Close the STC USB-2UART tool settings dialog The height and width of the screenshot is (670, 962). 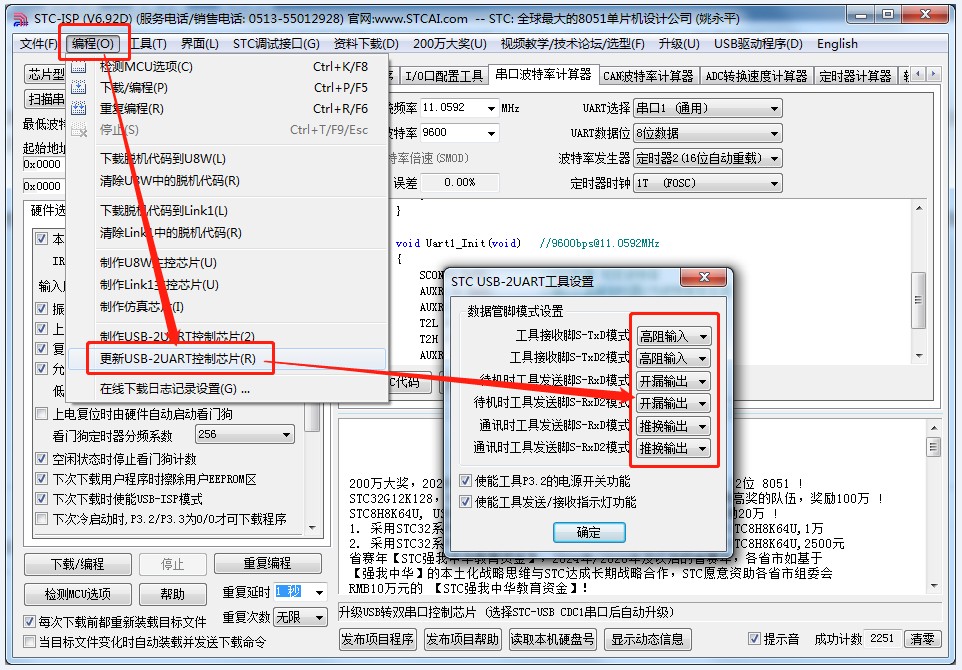coord(704,277)
